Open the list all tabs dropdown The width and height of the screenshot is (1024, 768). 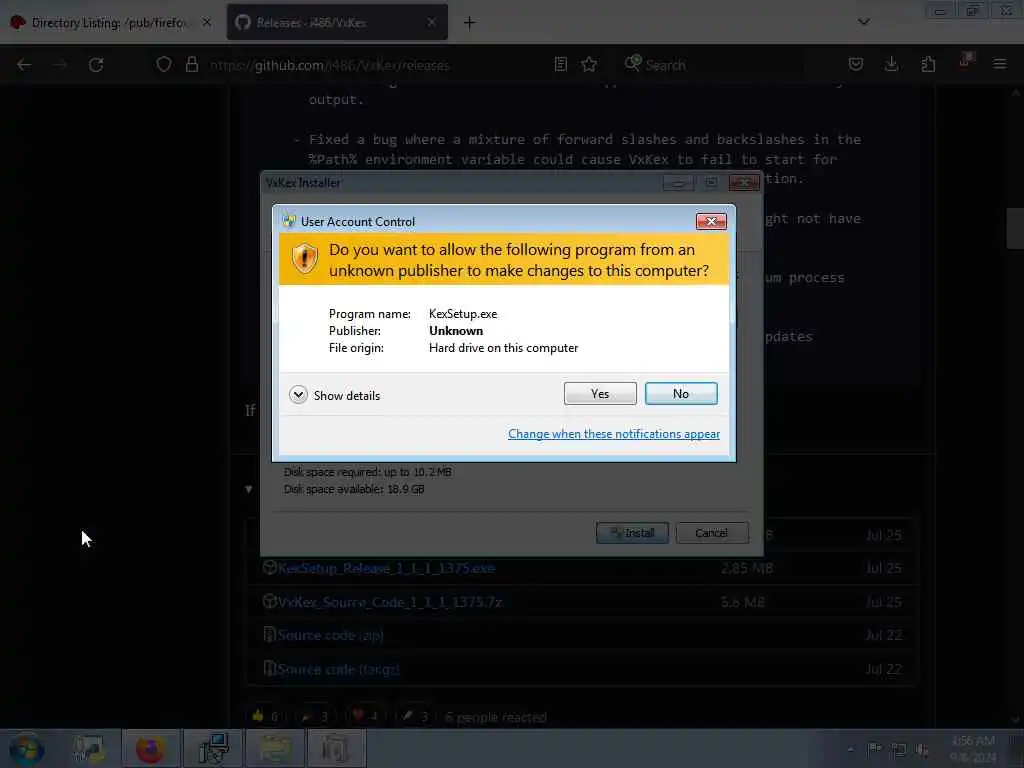(863, 22)
